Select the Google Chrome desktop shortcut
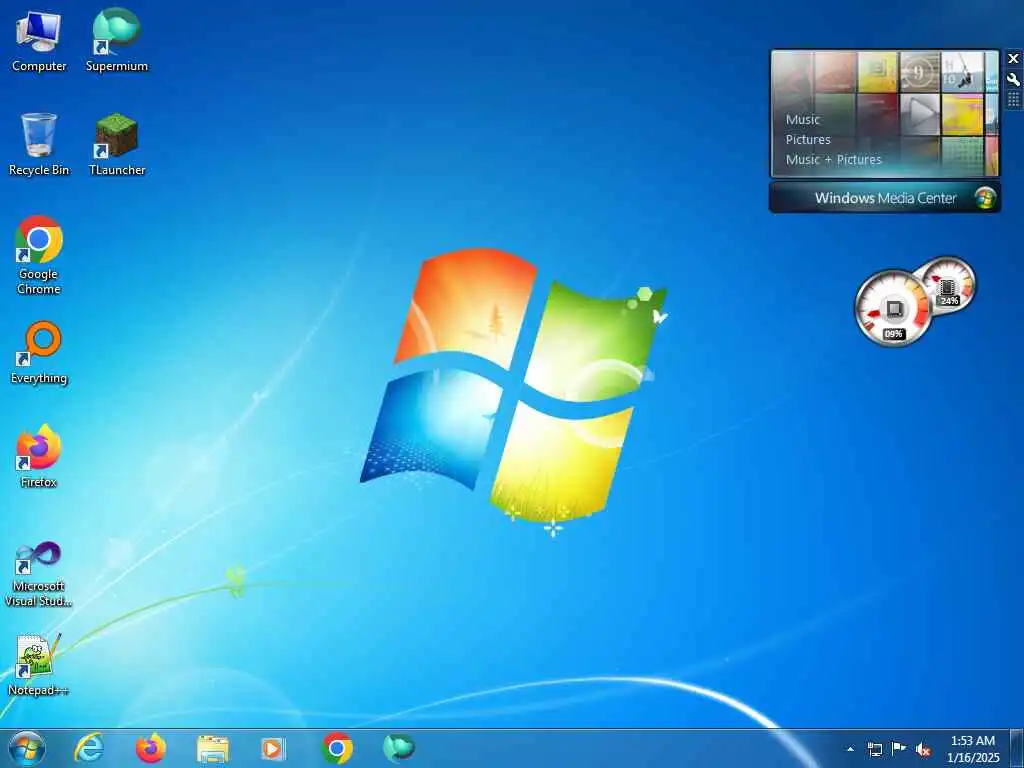 tap(39, 255)
